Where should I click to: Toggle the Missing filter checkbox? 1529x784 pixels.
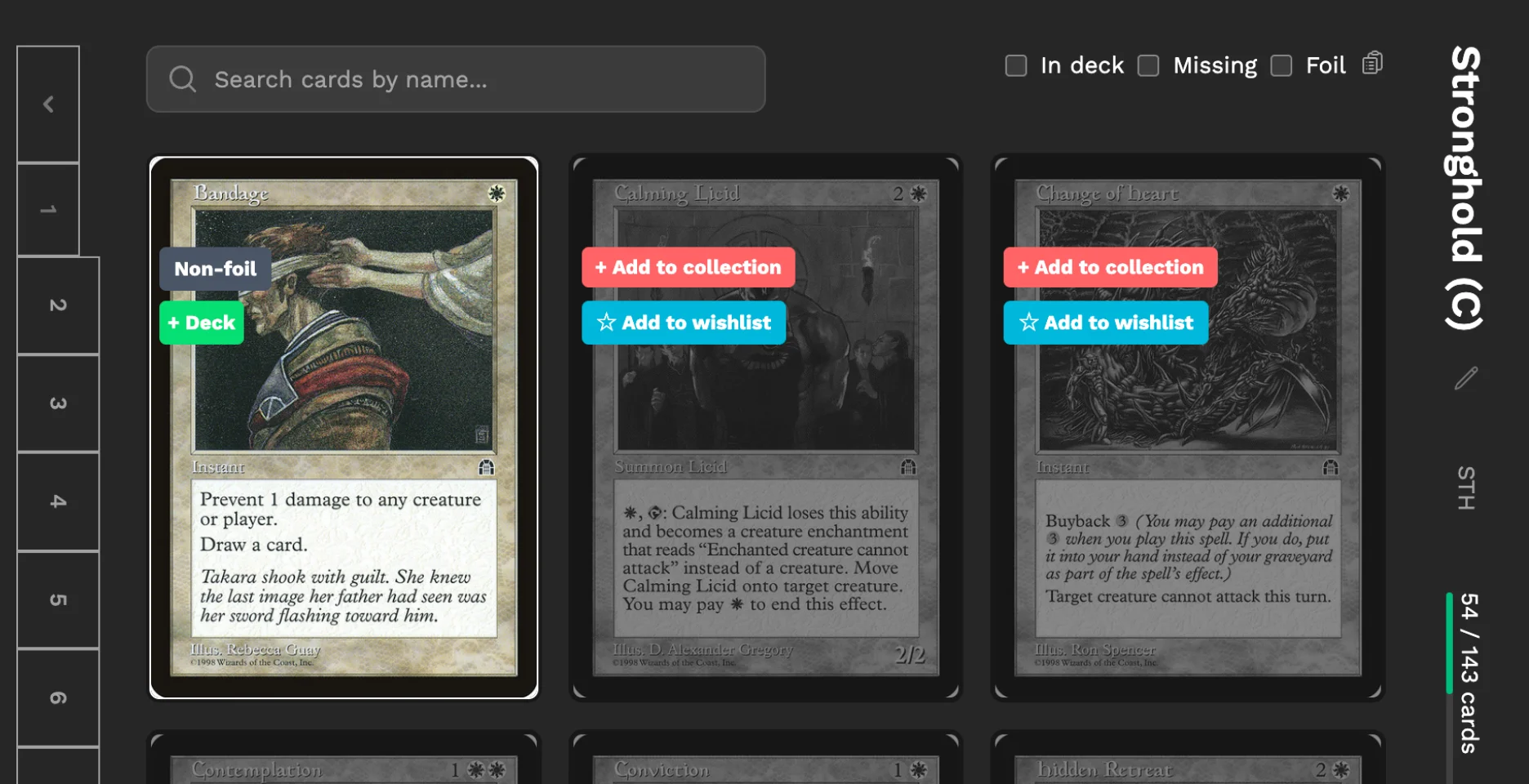[1148, 65]
